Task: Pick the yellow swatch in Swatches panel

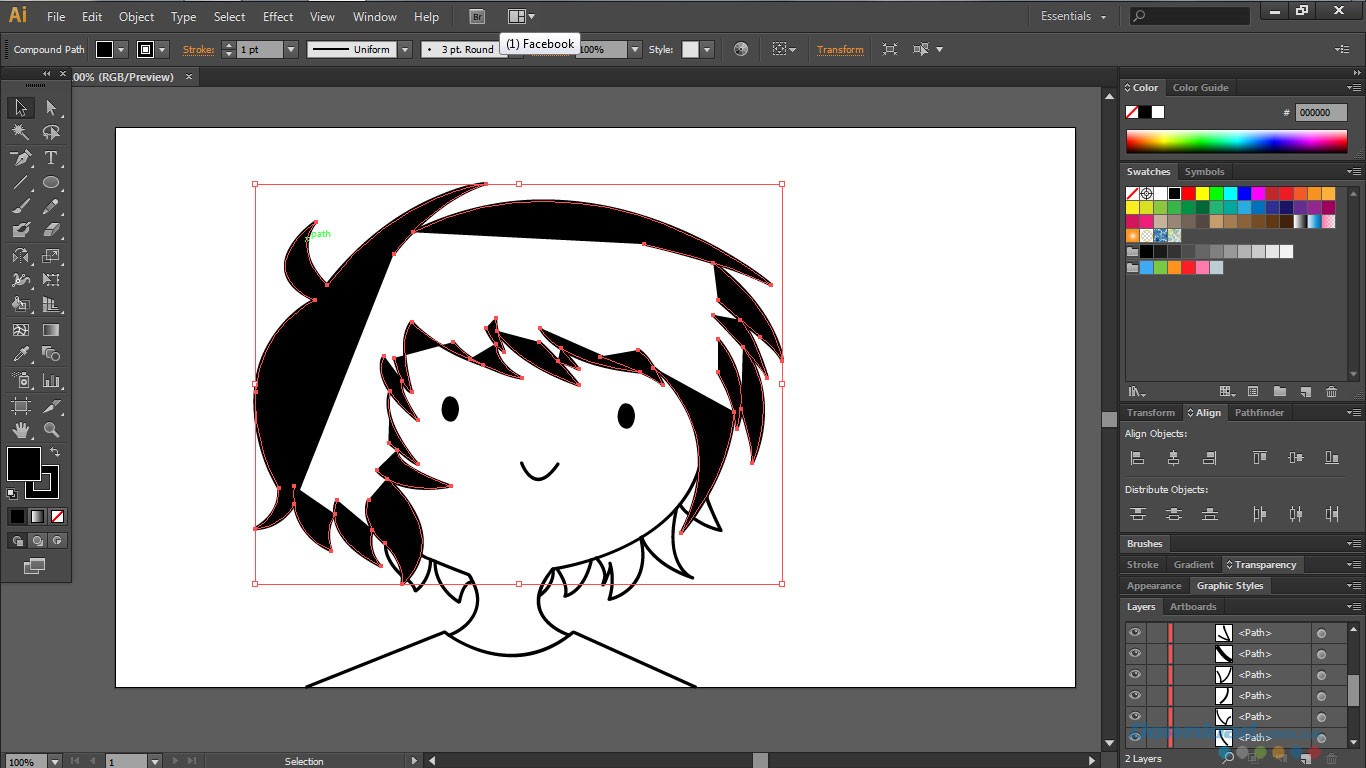Action: pyautogui.click(x=1202, y=193)
